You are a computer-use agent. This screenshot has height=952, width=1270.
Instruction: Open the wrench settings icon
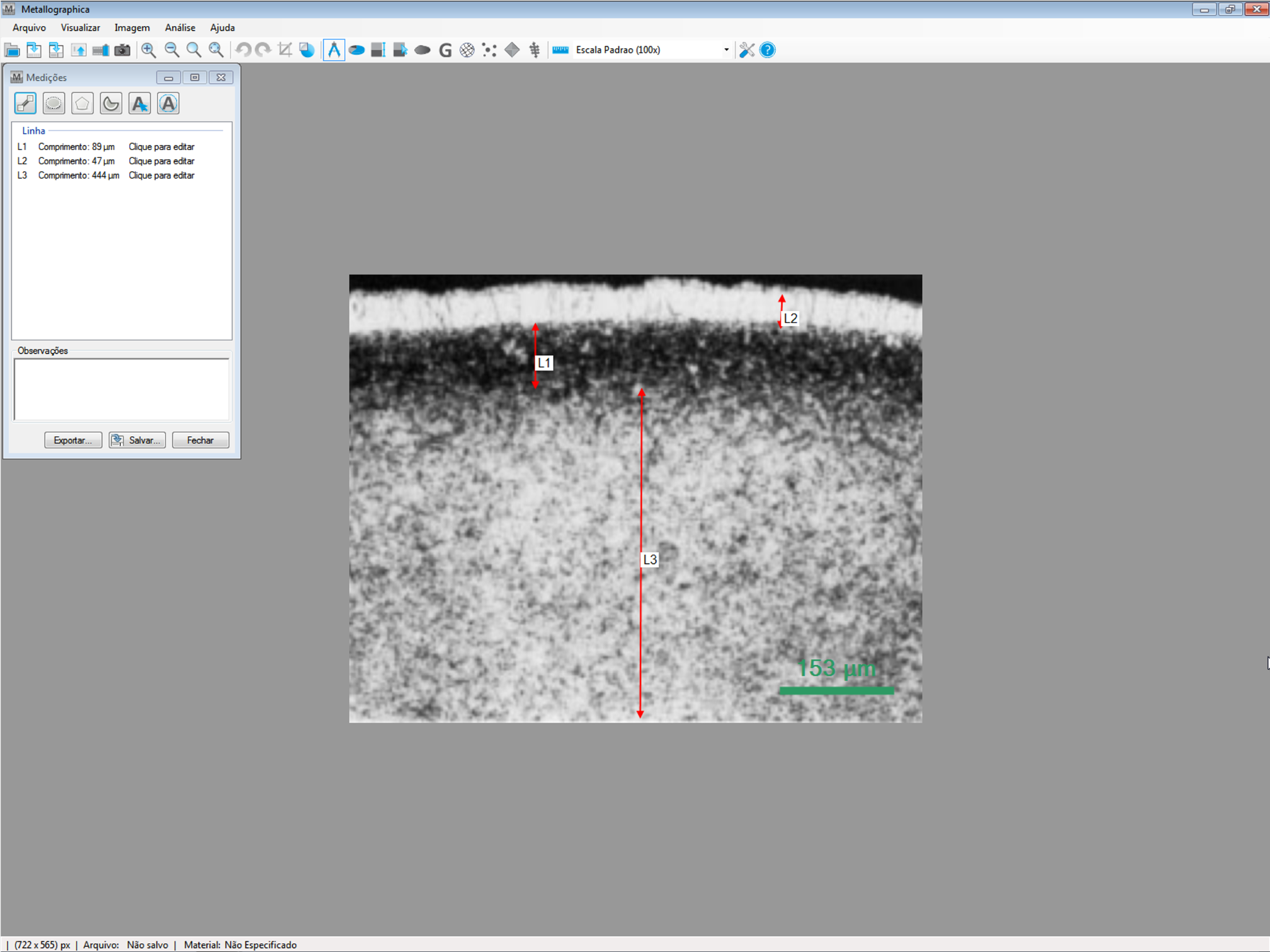tap(747, 50)
